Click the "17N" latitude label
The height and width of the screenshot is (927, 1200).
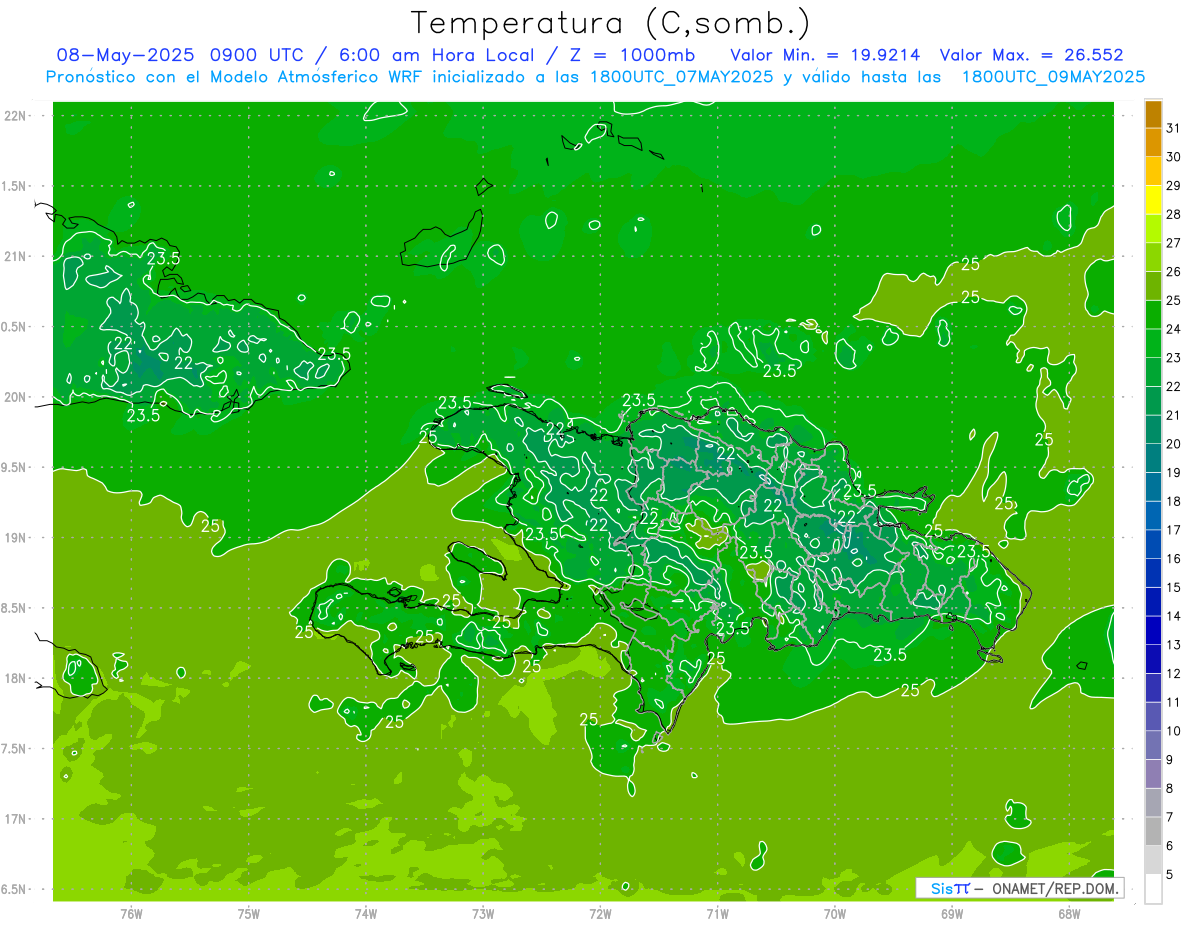(x=17, y=819)
